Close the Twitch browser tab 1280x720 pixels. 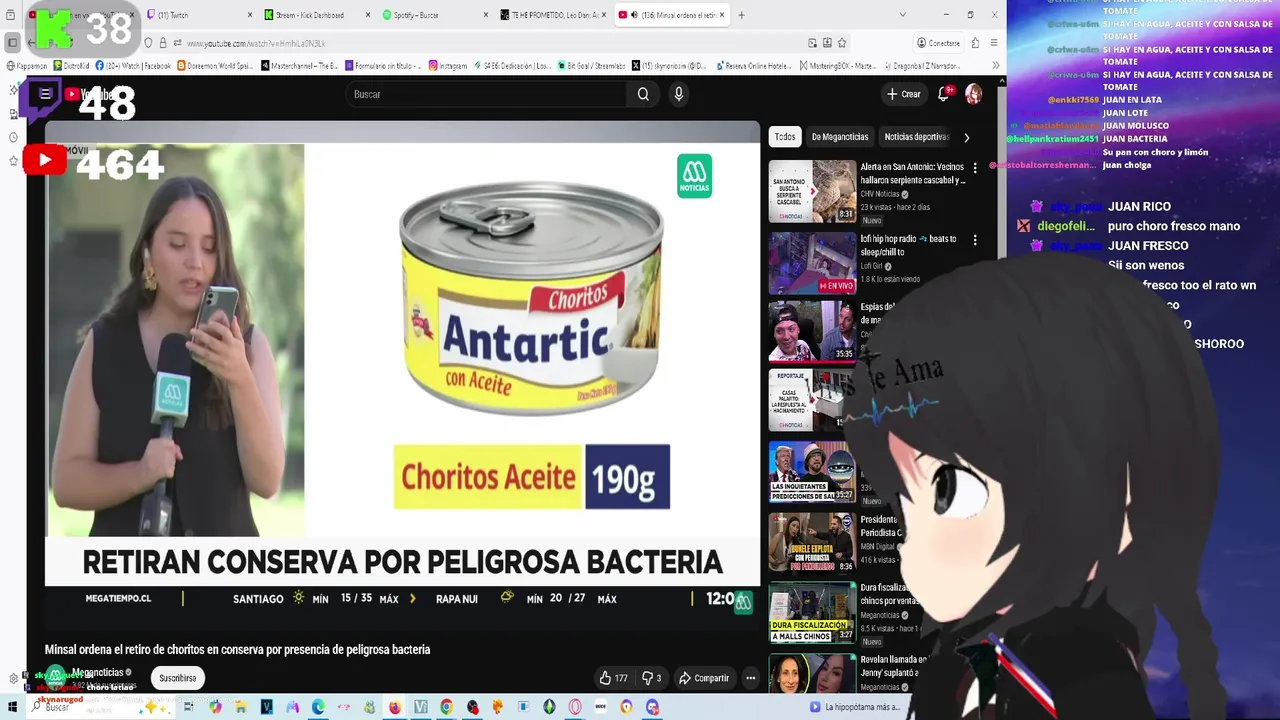point(250,15)
